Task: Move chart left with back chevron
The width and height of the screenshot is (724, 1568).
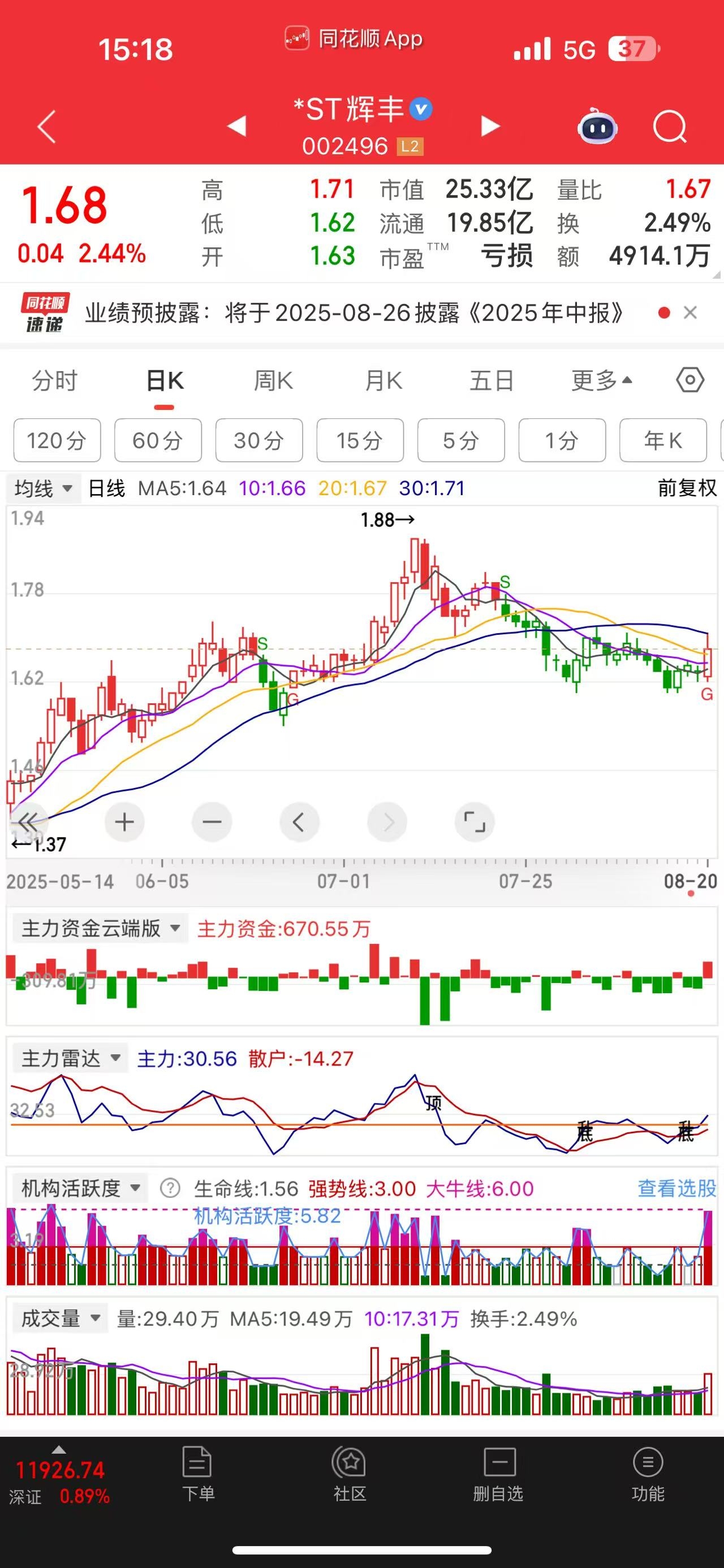Action: coord(299,822)
